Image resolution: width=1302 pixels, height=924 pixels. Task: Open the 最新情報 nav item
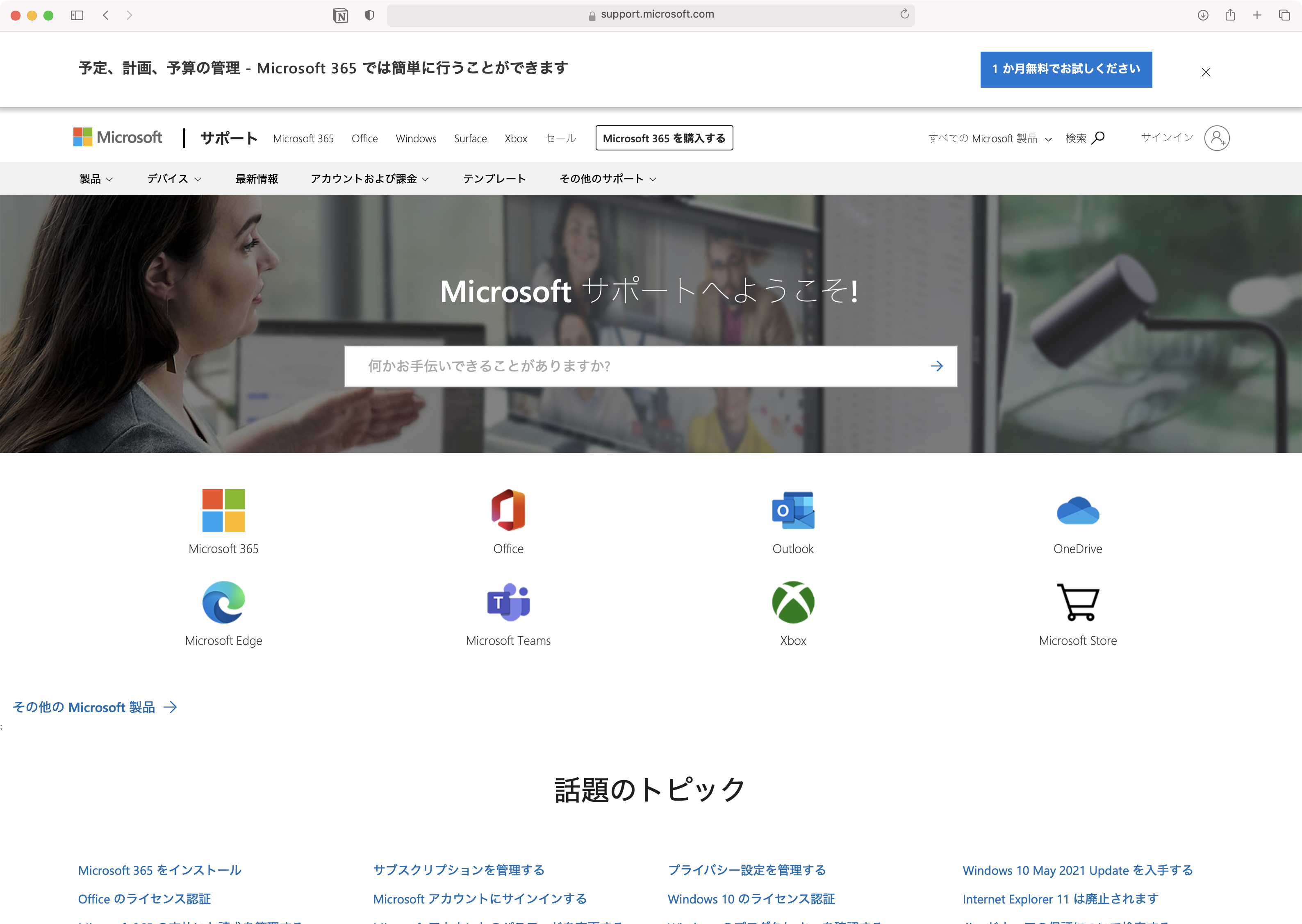click(257, 179)
